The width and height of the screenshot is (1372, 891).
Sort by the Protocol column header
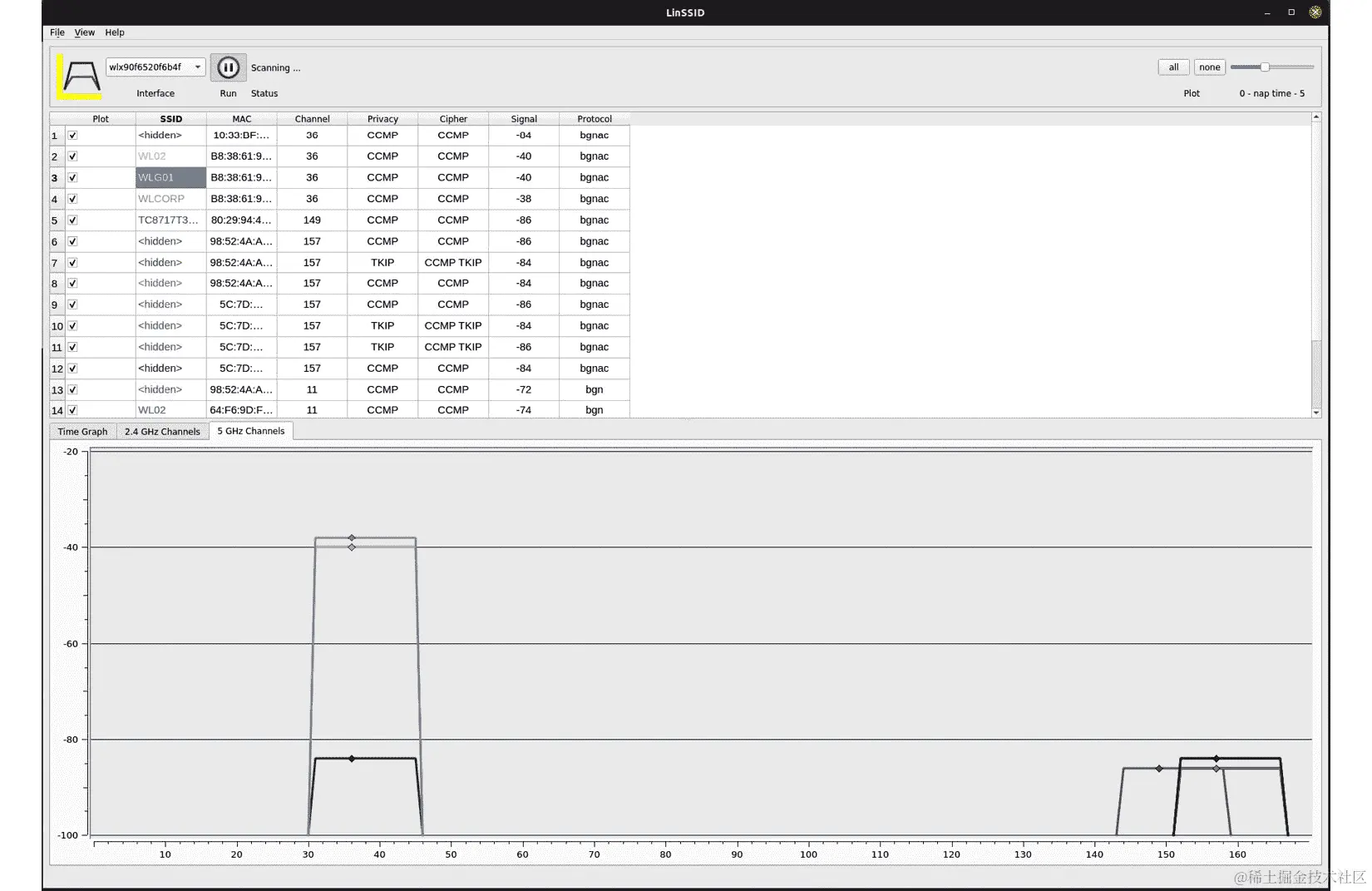(595, 119)
